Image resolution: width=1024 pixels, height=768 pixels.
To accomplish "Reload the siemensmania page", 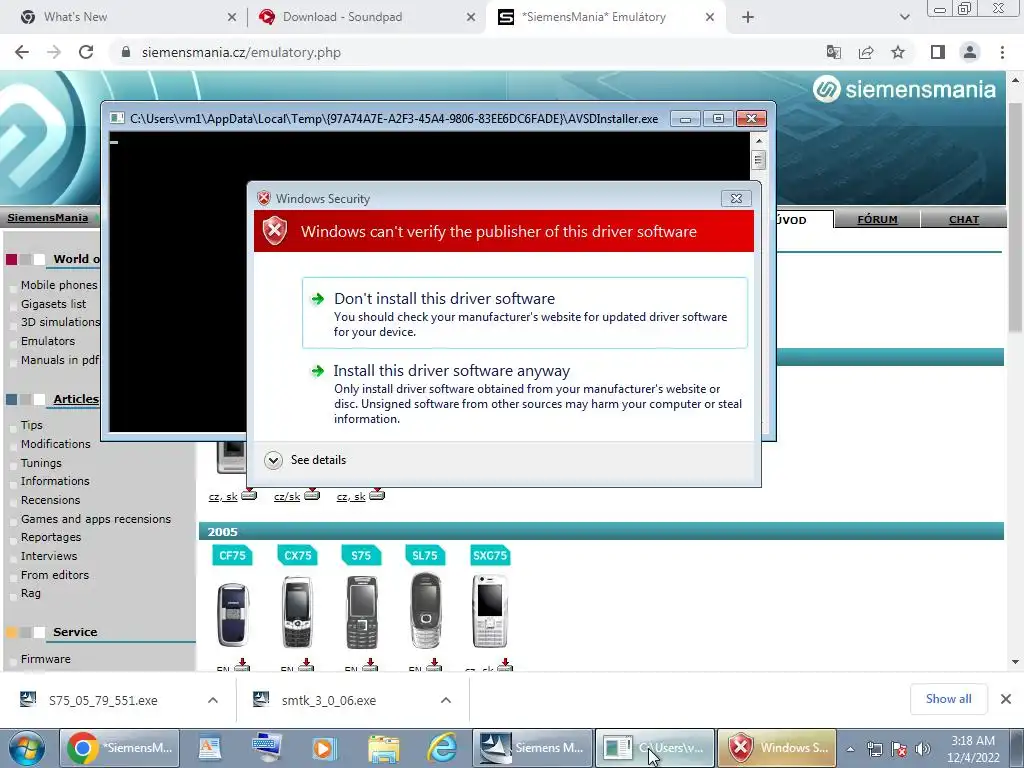I will point(86,52).
